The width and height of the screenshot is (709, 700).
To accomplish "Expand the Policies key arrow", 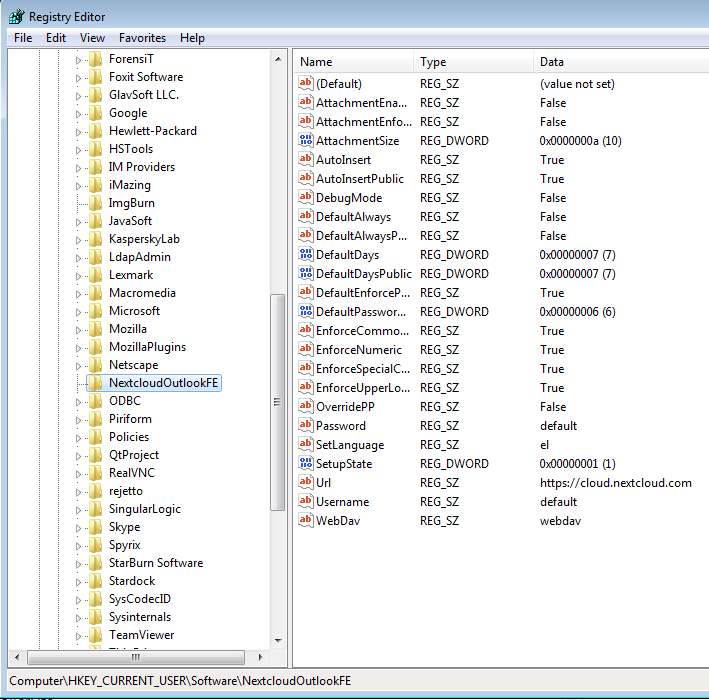I will pyautogui.click(x=79, y=437).
